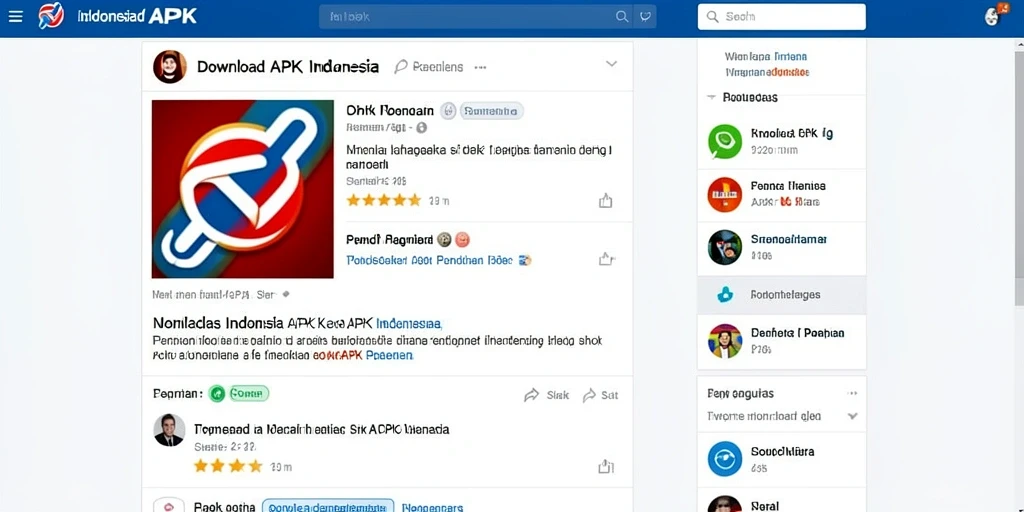Click the Sat share button

click(x=600, y=395)
